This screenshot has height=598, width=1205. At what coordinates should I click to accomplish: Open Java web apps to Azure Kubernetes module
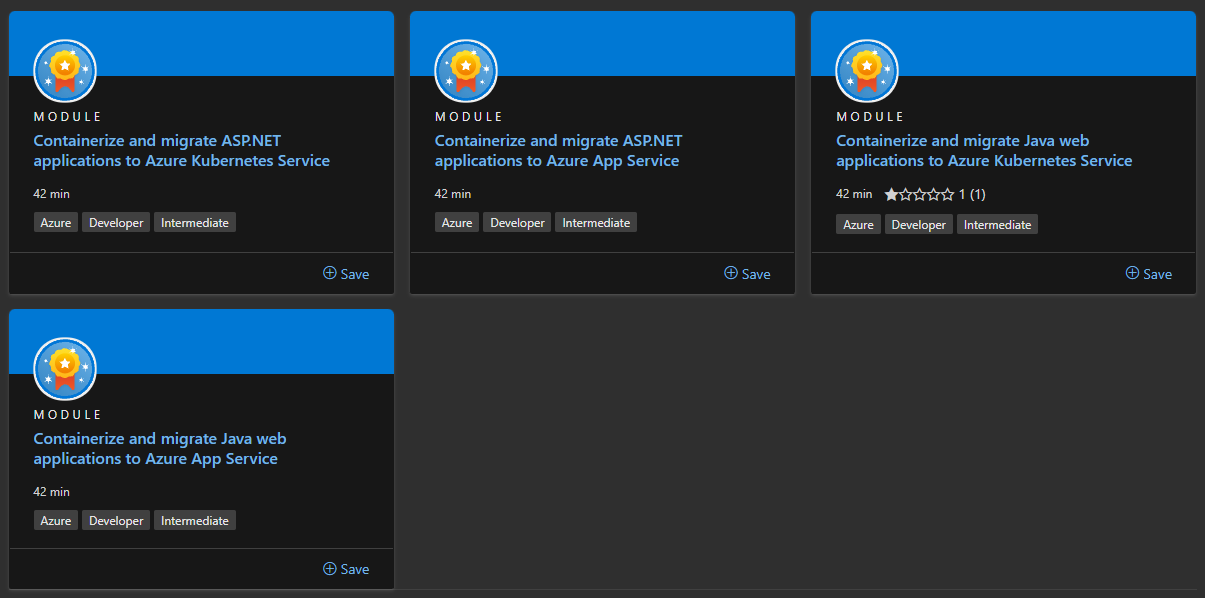tap(984, 151)
